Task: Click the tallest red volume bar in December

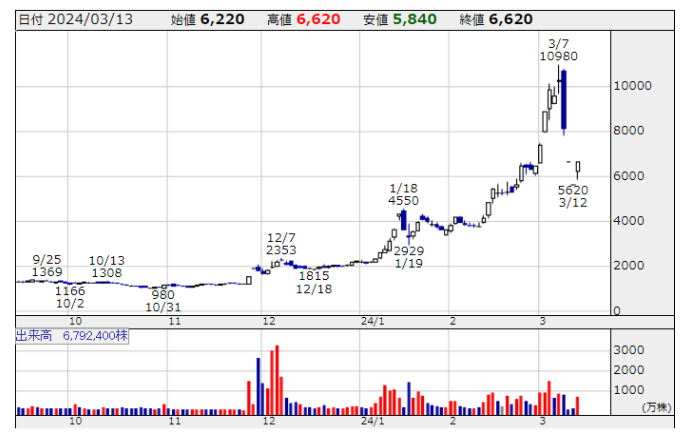Action: click(276, 380)
